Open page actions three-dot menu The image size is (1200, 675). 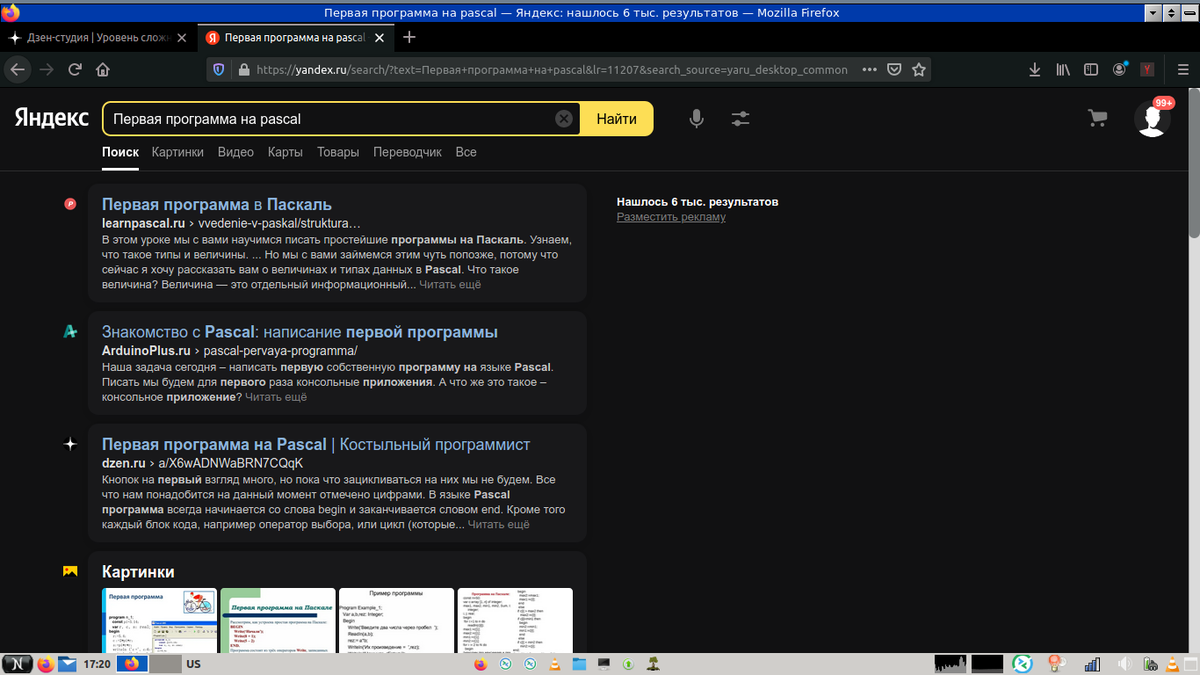click(869, 70)
